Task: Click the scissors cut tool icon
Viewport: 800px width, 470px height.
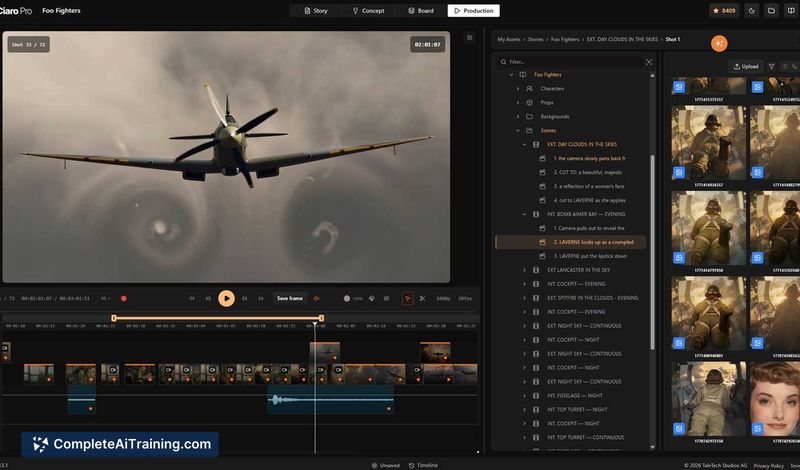Action: click(422, 299)
